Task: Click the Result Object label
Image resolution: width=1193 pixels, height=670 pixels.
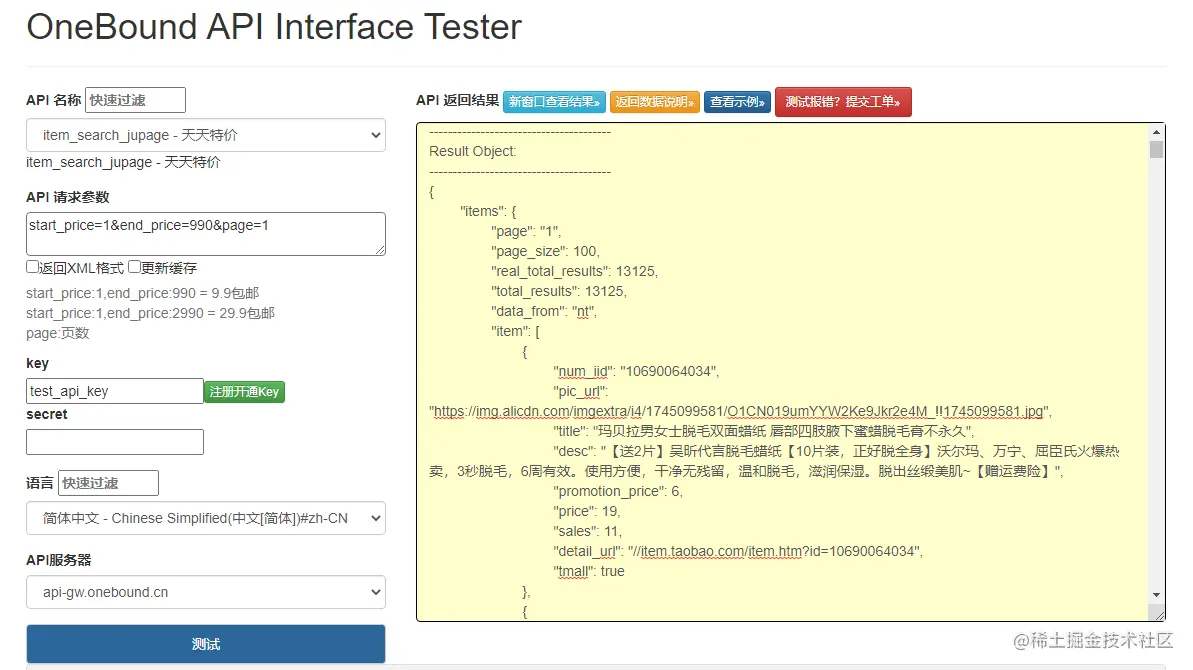Action: [x=472, y=151]
